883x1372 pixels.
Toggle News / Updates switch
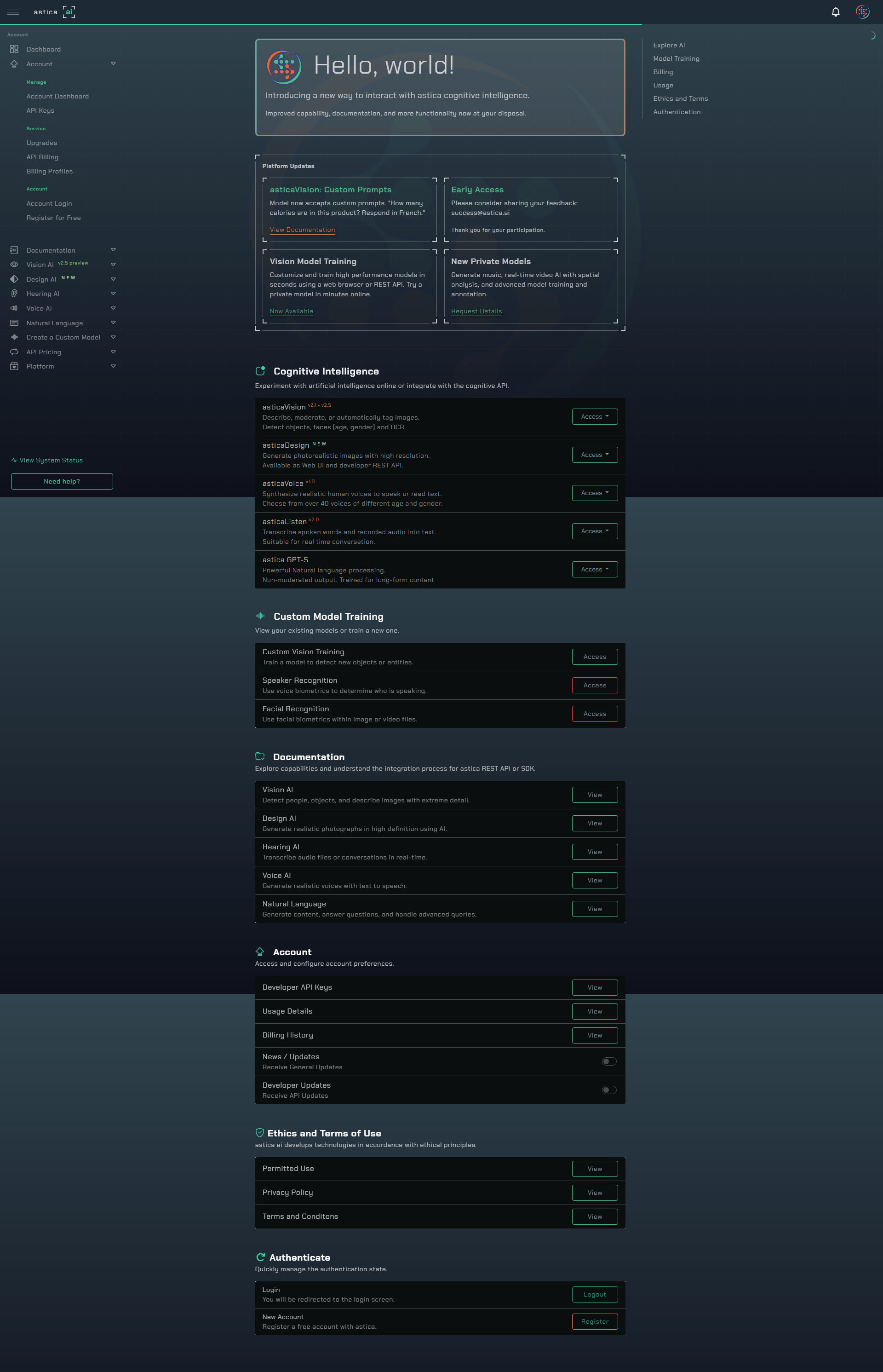pyautogui.click(x=609, y=1062)
